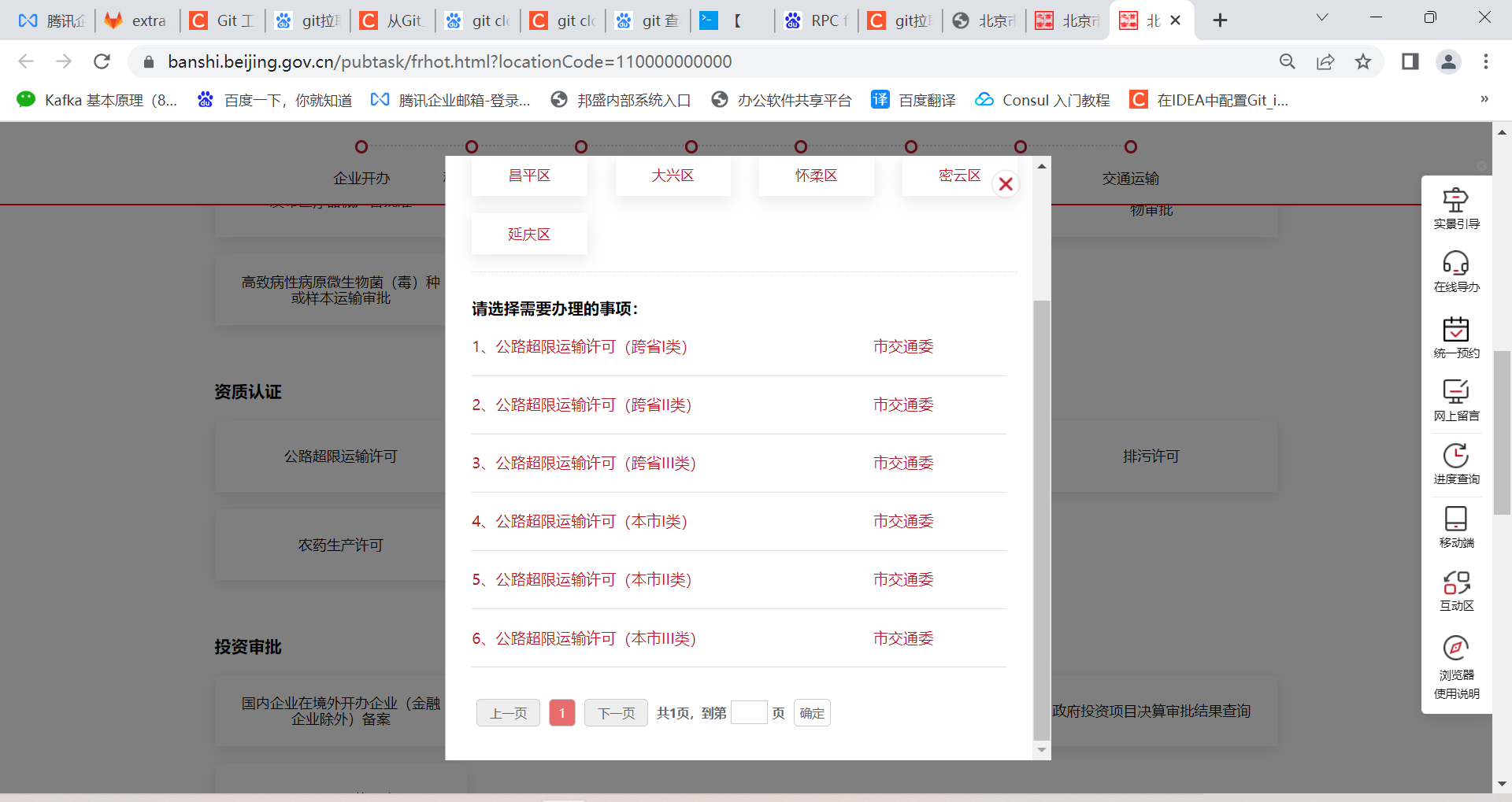Switch to the extra GitLab tab
This screenshot has height=802, width=1512.
(x=137, y=20)
